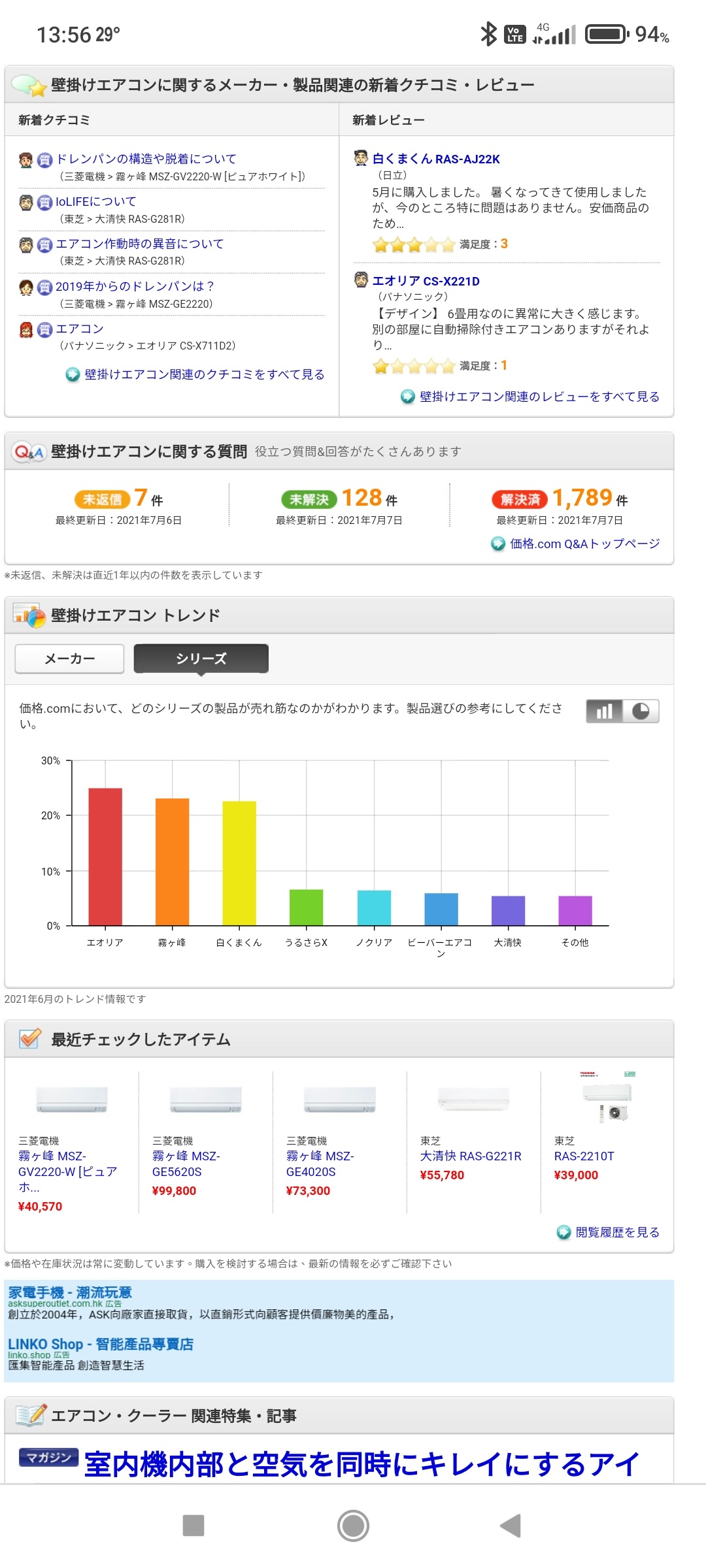706x1568 pixels.
Task: Switch trend chart to pie chart view
Action: [641, 711]
